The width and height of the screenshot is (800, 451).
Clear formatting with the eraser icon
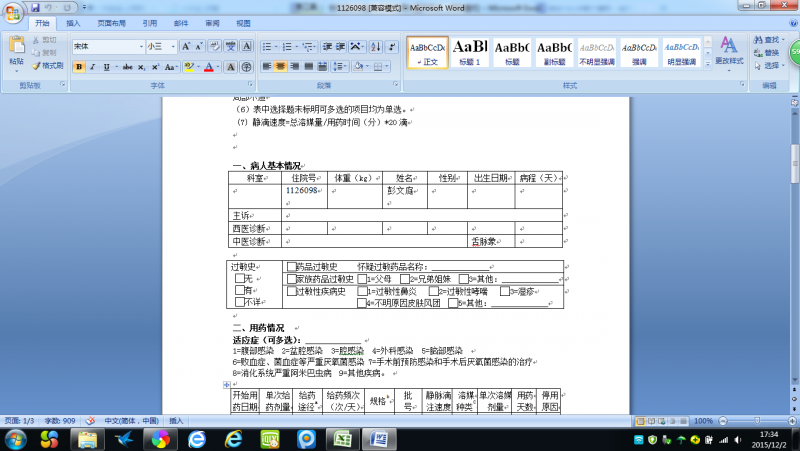[x=215, y=46]
